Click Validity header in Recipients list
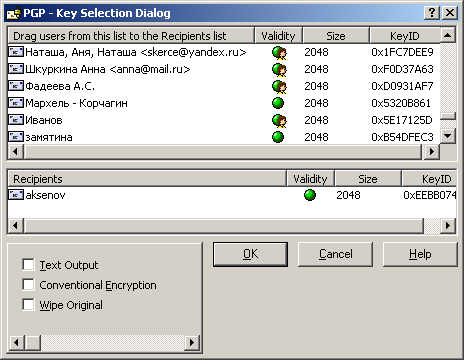Image resolution: width=464 pixels, height=360 pixels. (310, 179)
